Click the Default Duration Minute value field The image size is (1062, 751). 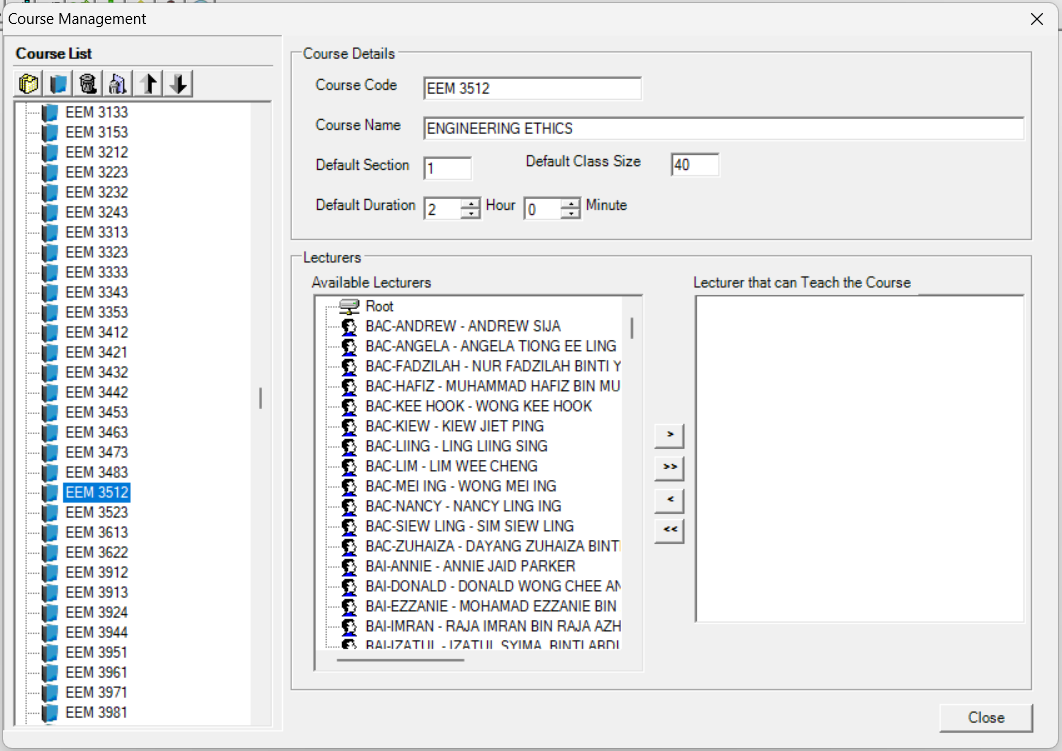[x=543, y=209]
